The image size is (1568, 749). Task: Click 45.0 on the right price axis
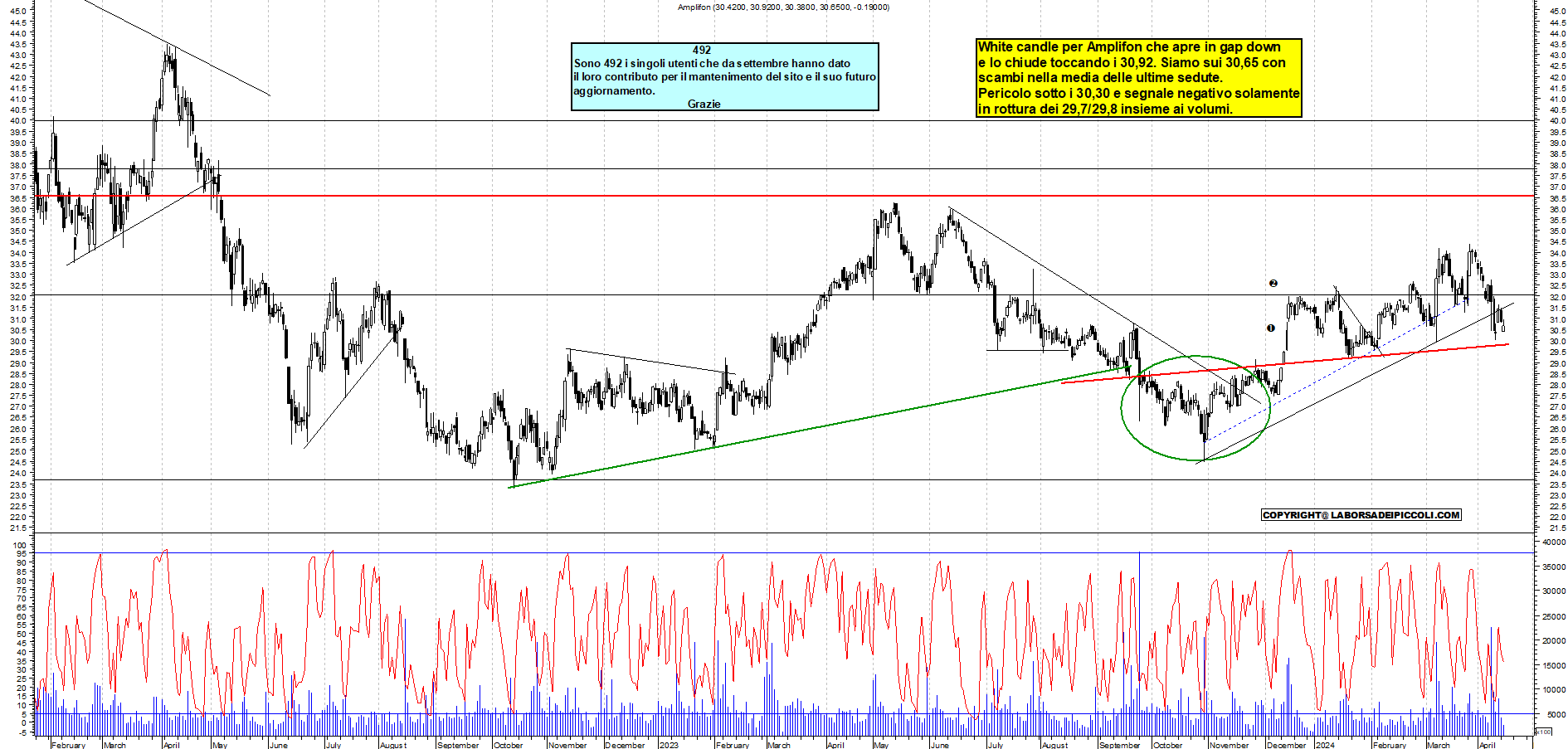click(x=1558, y=12)
